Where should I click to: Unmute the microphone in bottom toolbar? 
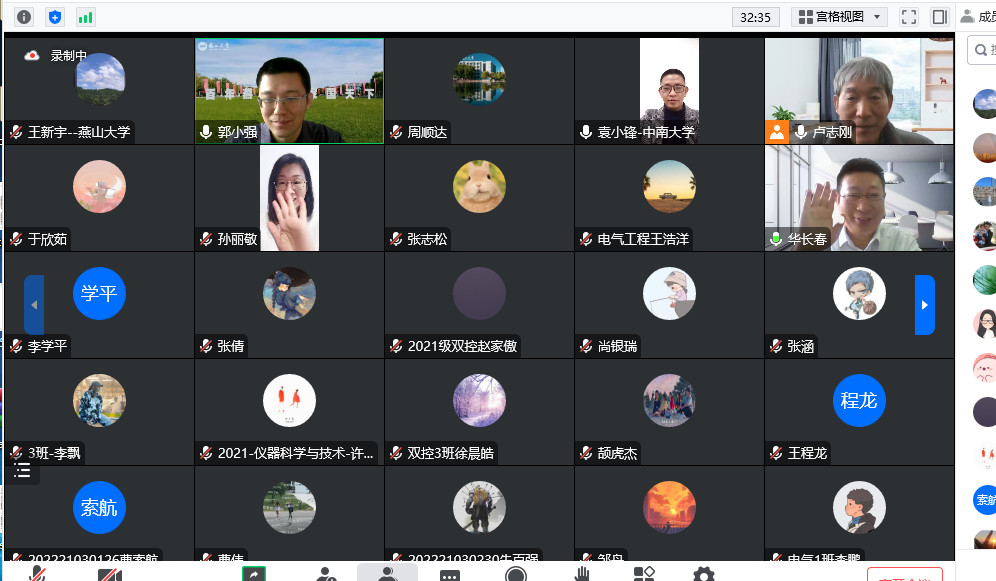coord(38,575)
